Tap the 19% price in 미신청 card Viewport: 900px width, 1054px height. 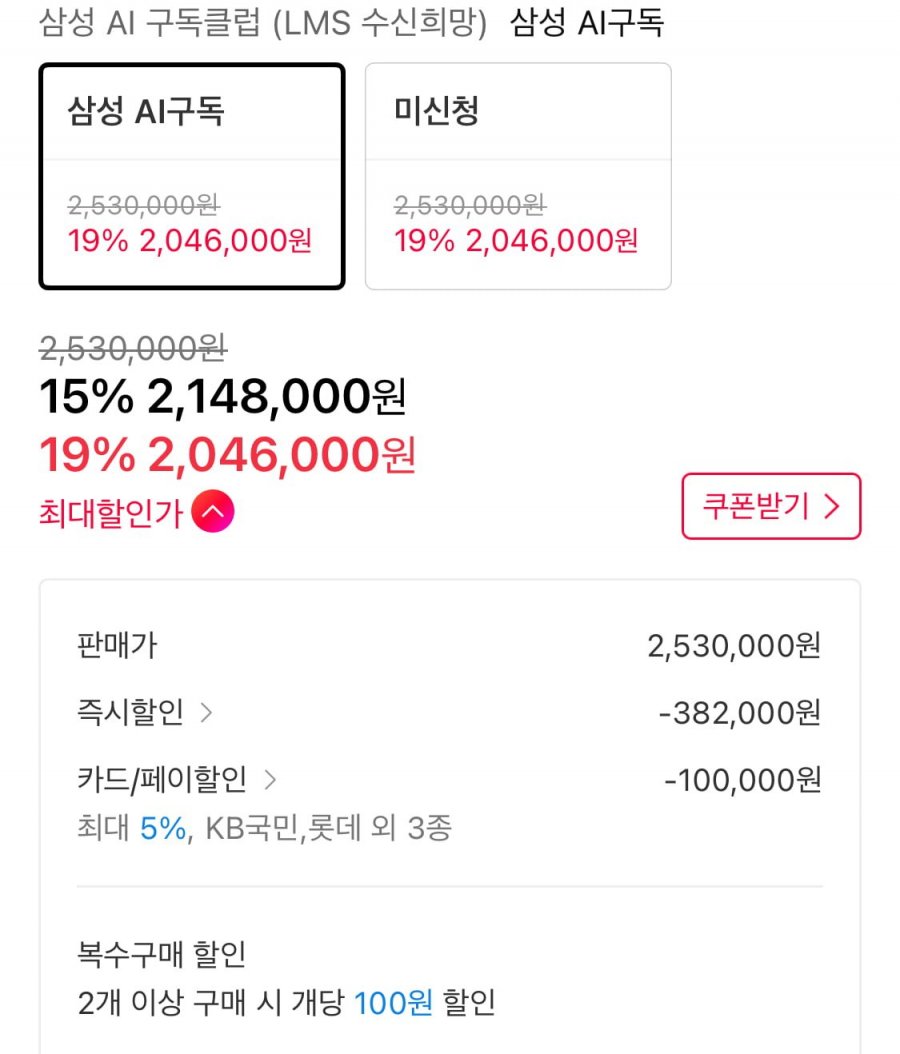(x=516, y=241)
